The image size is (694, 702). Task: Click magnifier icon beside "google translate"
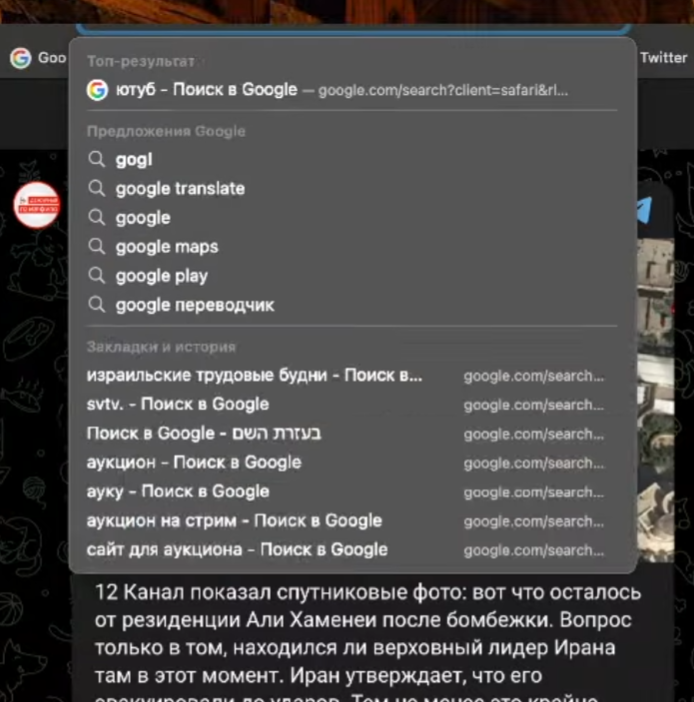click(96, 188)
